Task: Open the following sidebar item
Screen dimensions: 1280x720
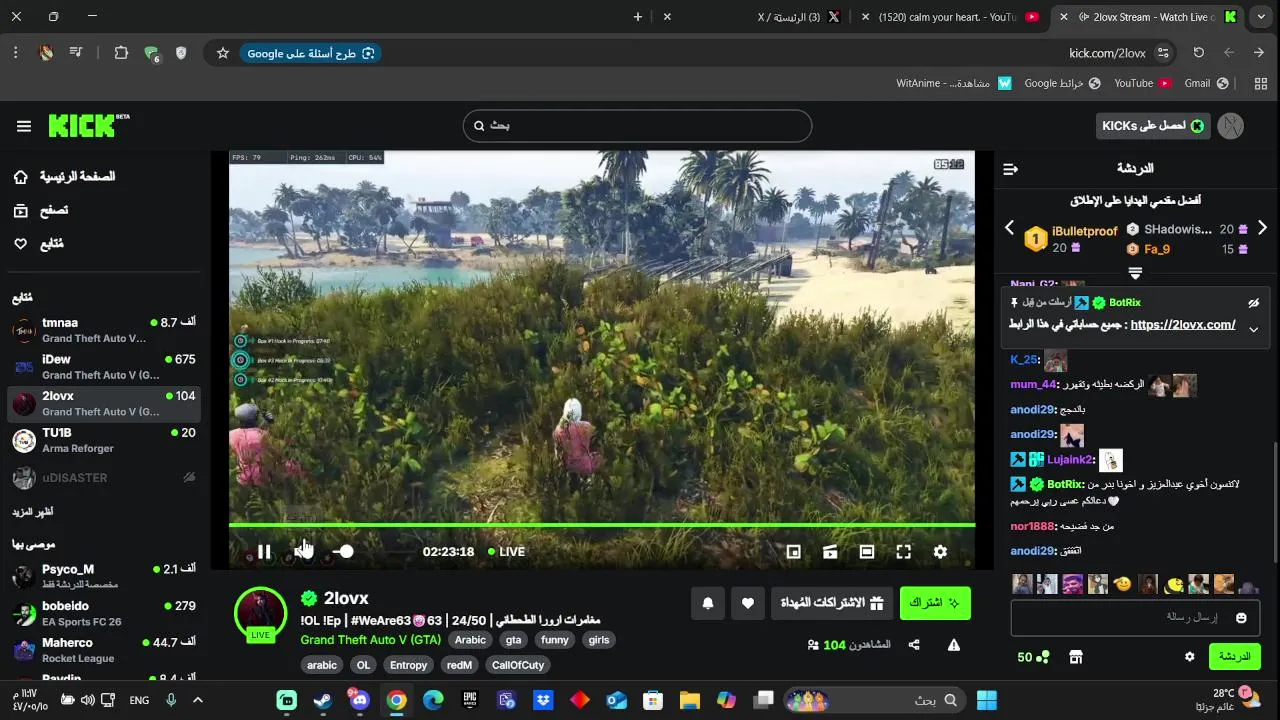Action: (38, 244)
